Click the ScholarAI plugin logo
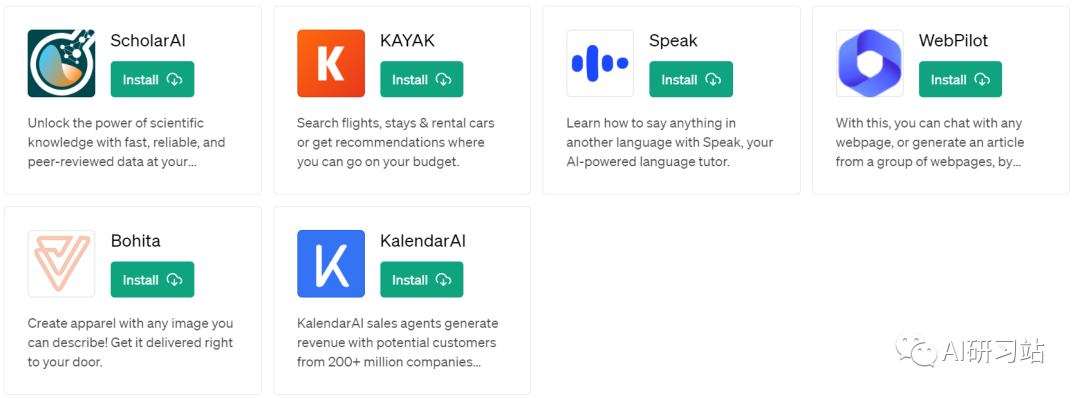1080x398 pixels. (61, 63)
